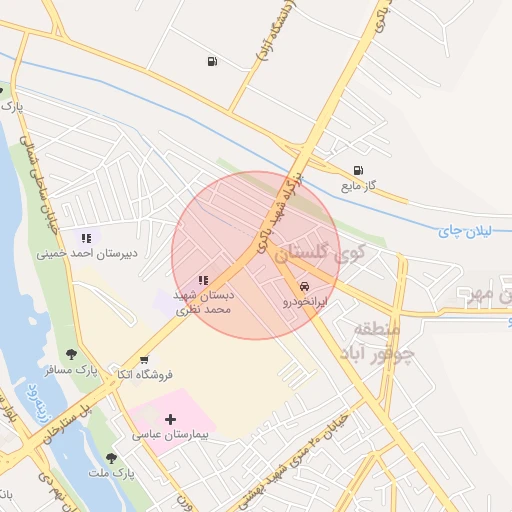
Task: Select tree icon above پارک مسافر
Action: coord(71,354)
